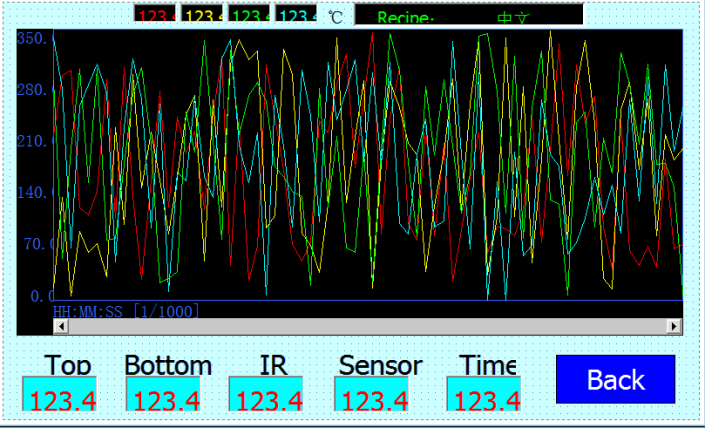Select the Time value field
The height and width of the screenshot is (429, 706).
[x=483, y=396]
